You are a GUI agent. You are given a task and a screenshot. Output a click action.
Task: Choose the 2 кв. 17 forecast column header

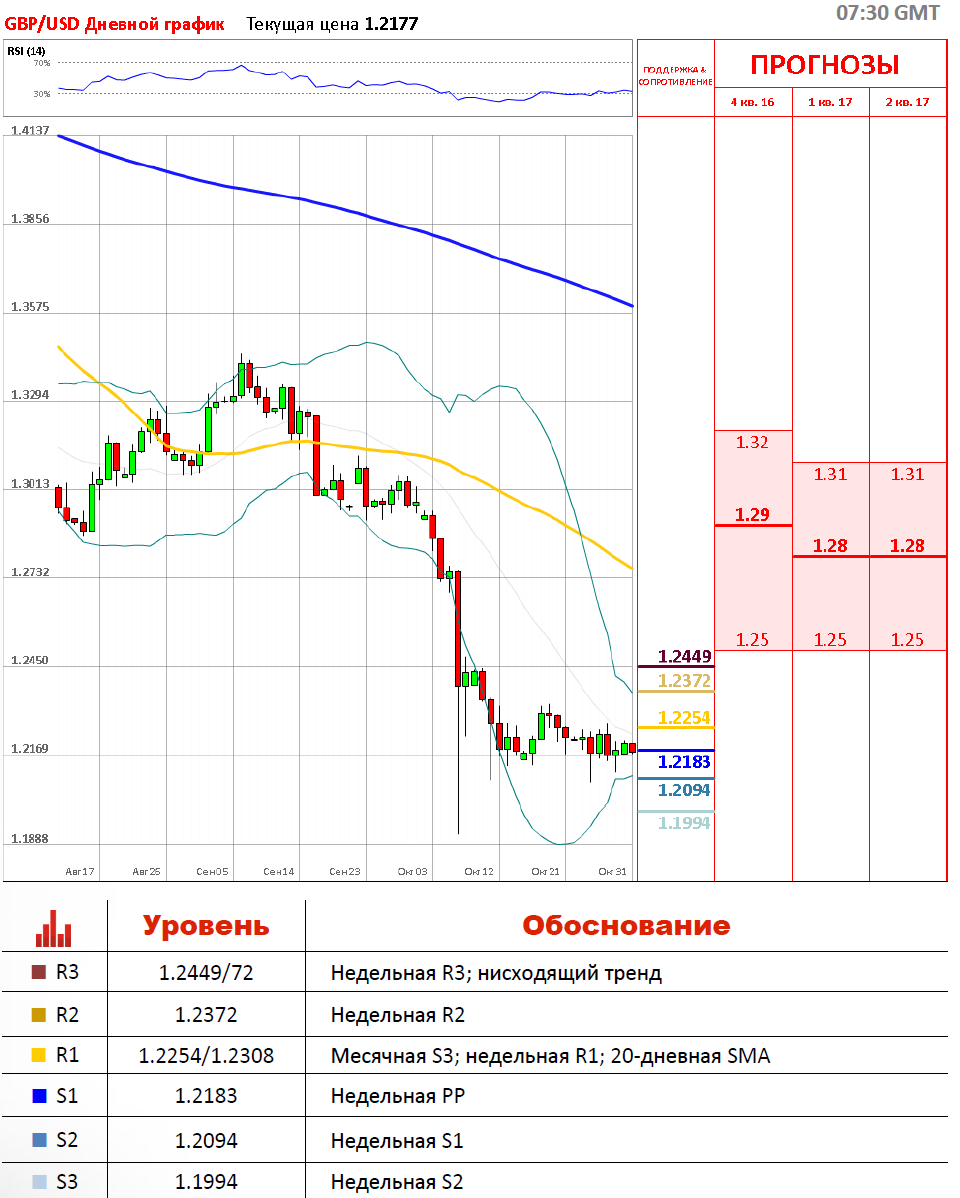click(x=907, y=102)
